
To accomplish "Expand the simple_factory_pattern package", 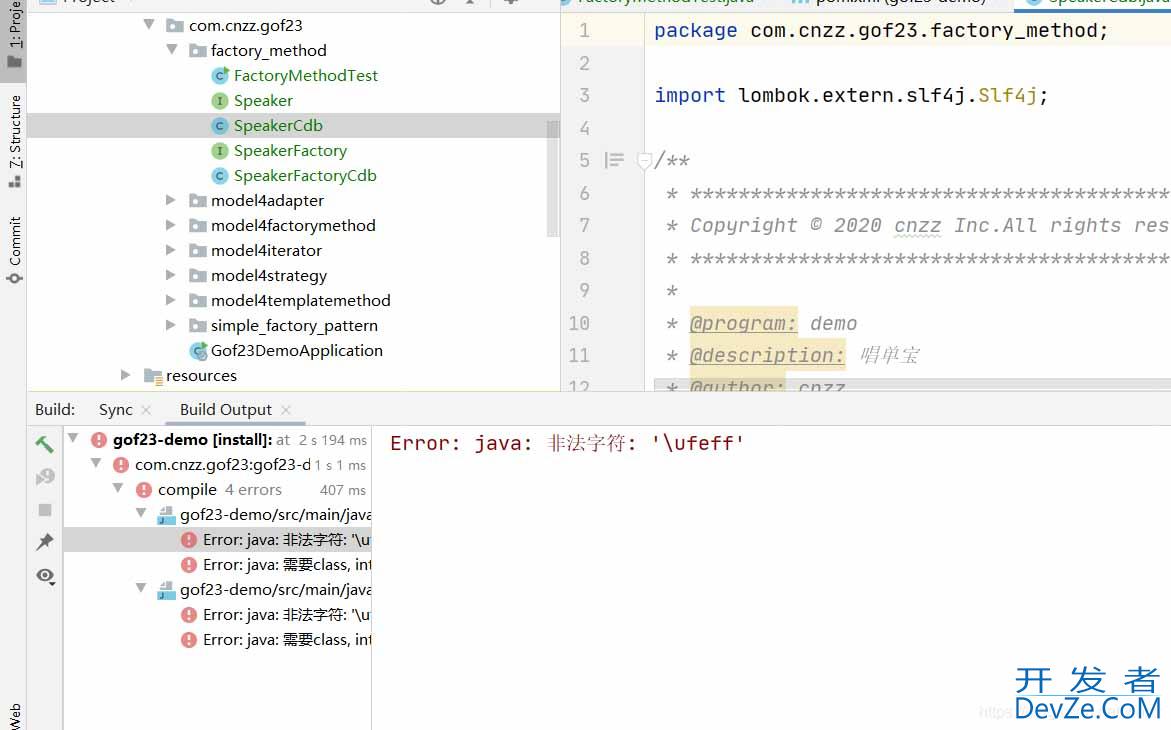I will click(x=170, y=325).
